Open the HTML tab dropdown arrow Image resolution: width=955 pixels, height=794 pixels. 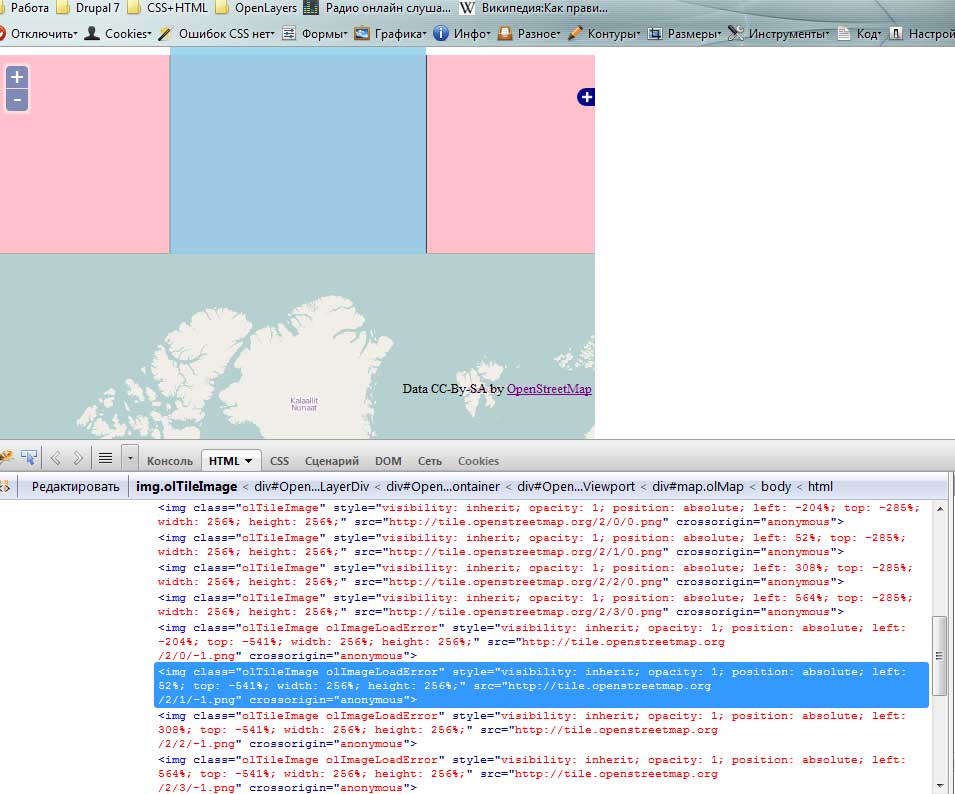(248, 461)
